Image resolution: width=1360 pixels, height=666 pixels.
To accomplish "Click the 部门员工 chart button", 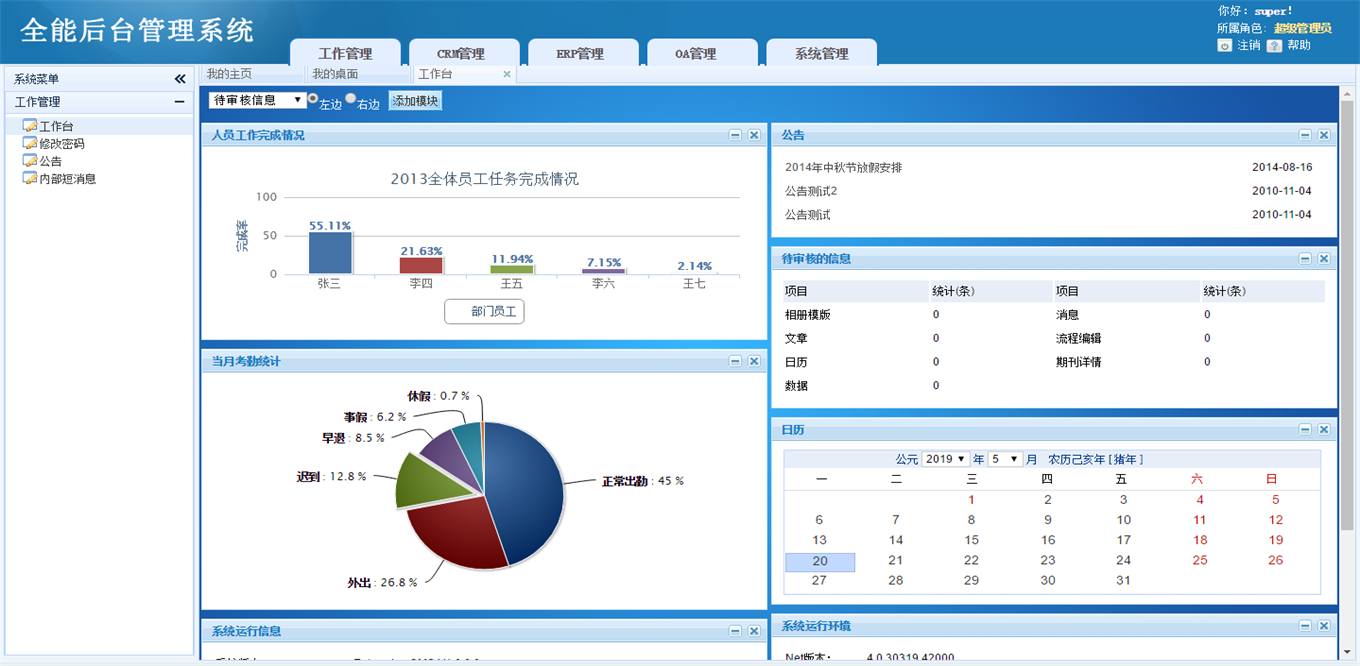I will [x=484, y=312].
